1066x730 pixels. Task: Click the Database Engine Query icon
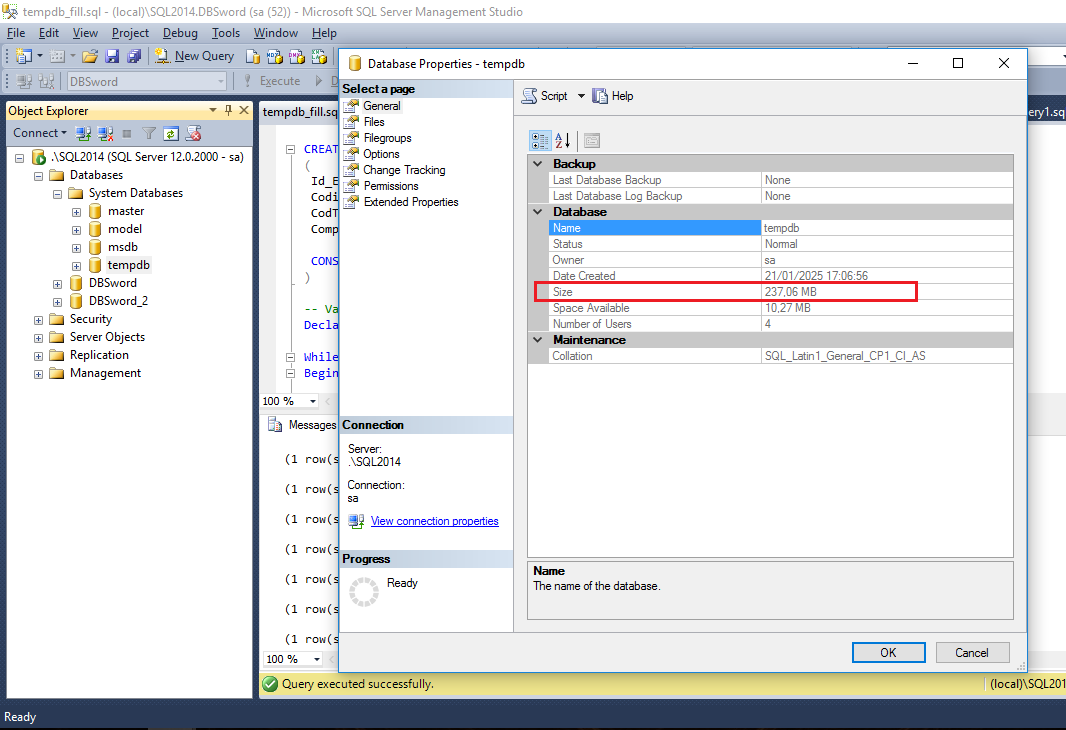[252, 56]
